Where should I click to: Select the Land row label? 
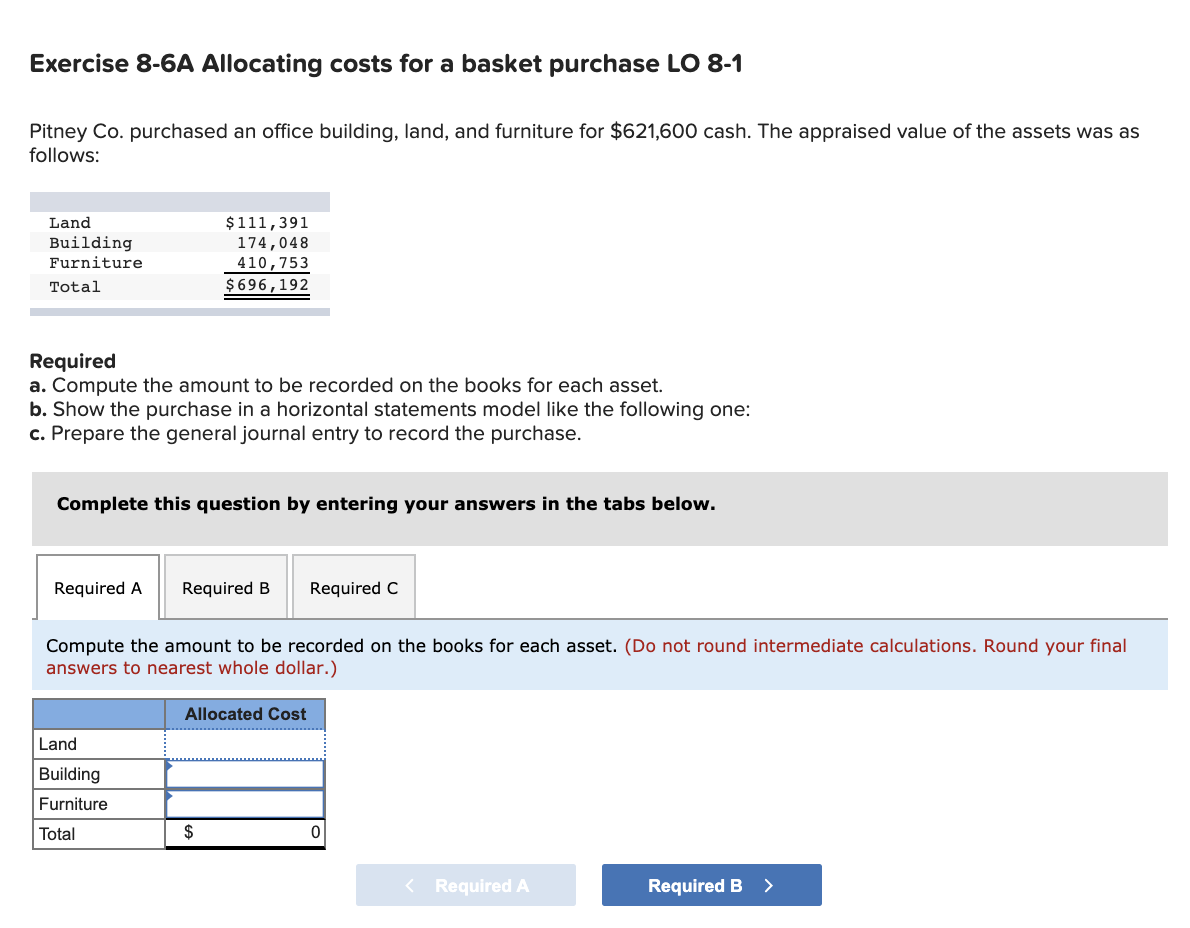pos(56,743)
